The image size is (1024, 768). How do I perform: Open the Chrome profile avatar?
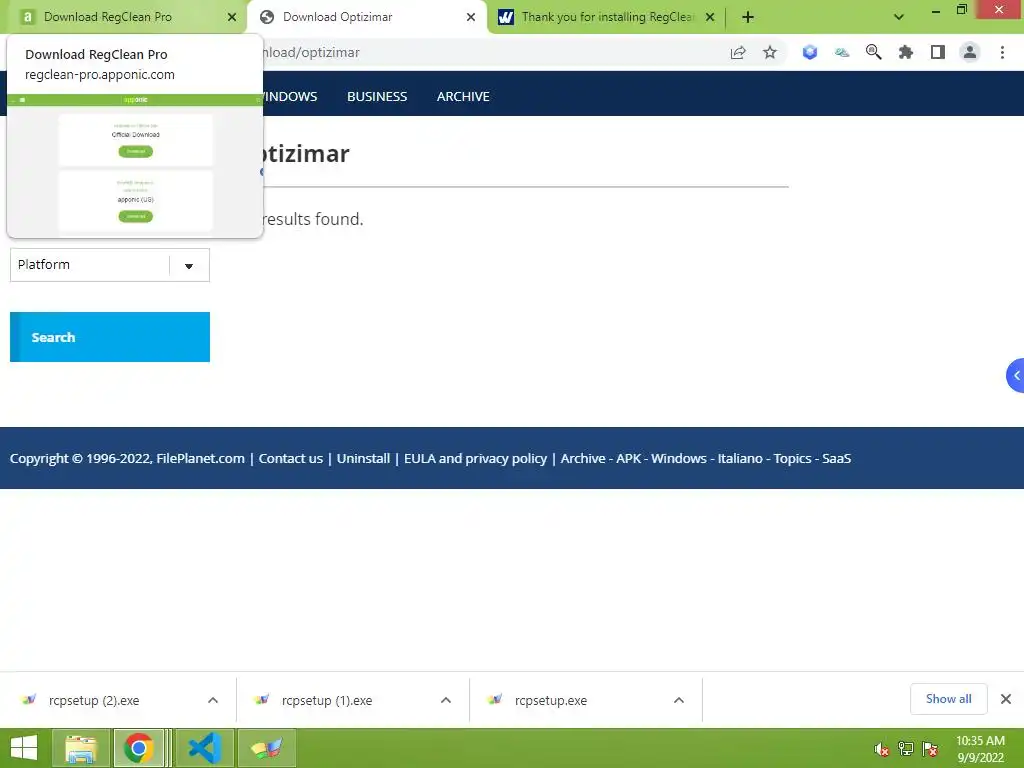[970, 52]
